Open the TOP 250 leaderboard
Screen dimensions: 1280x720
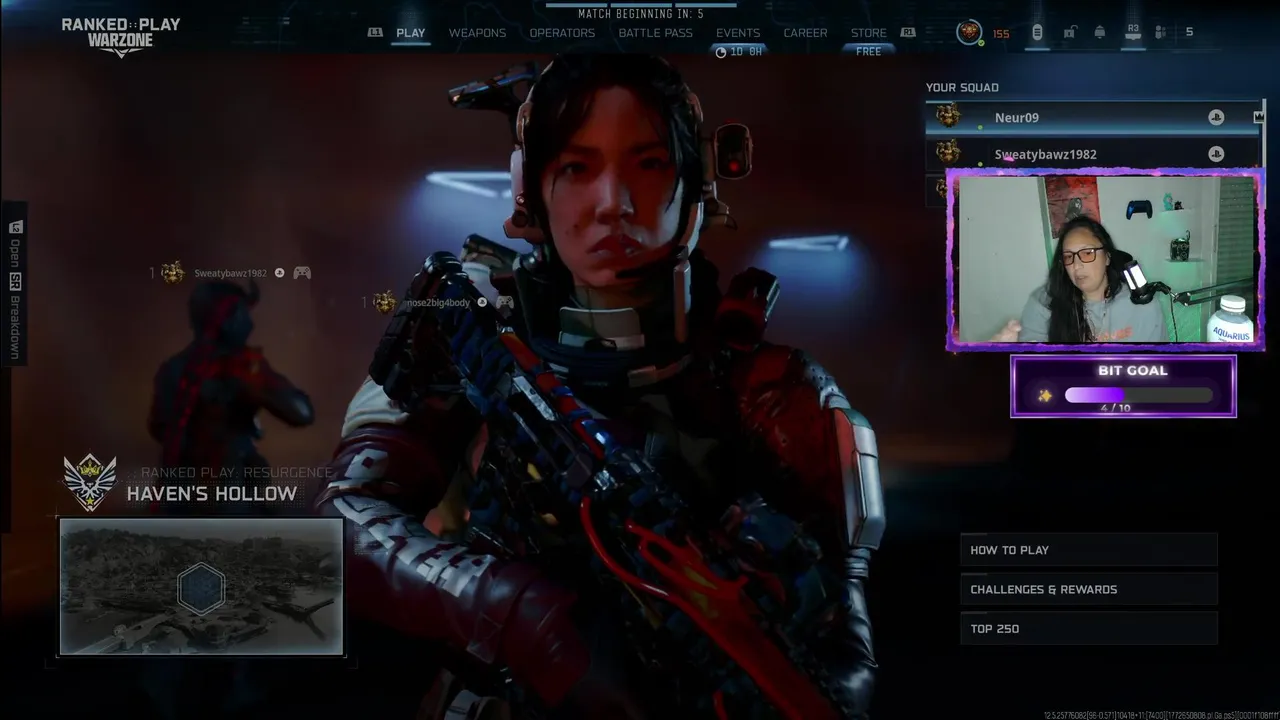point(1089,628)
